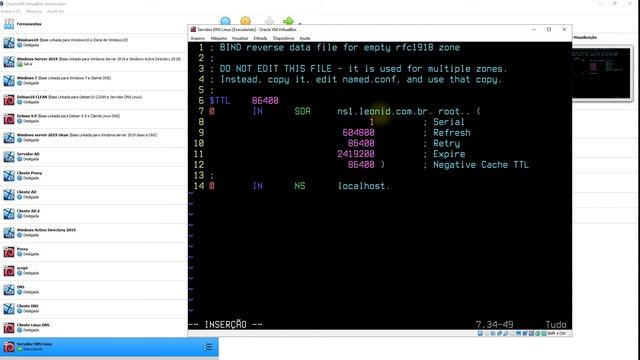The height and width of the screenshot is (360, 640).
Task: Click the 604800 Refresh value
Action: (x=358, y=133)
